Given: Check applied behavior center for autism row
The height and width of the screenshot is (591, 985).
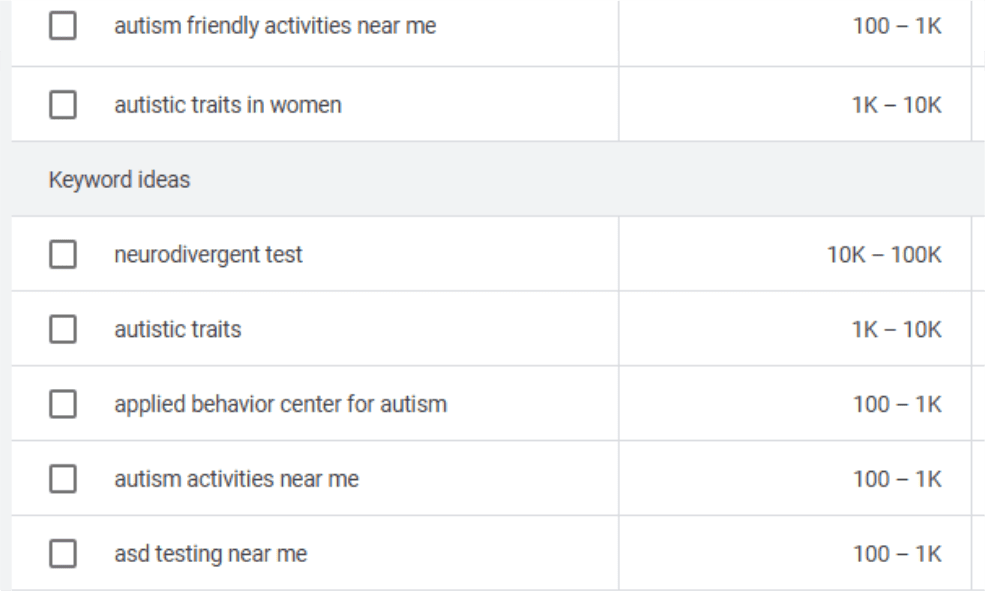Looking at the screenshot, I should point(62,405).
